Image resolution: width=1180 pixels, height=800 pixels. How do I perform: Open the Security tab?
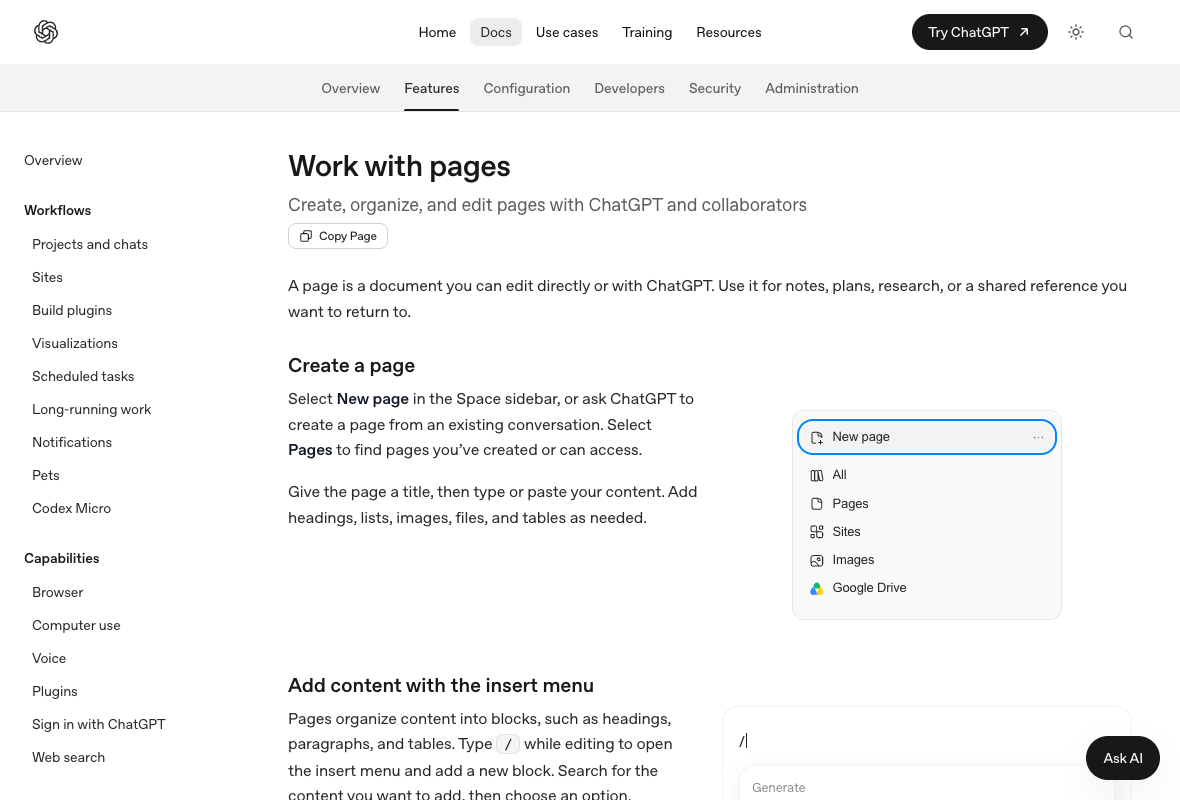[715, 88]
